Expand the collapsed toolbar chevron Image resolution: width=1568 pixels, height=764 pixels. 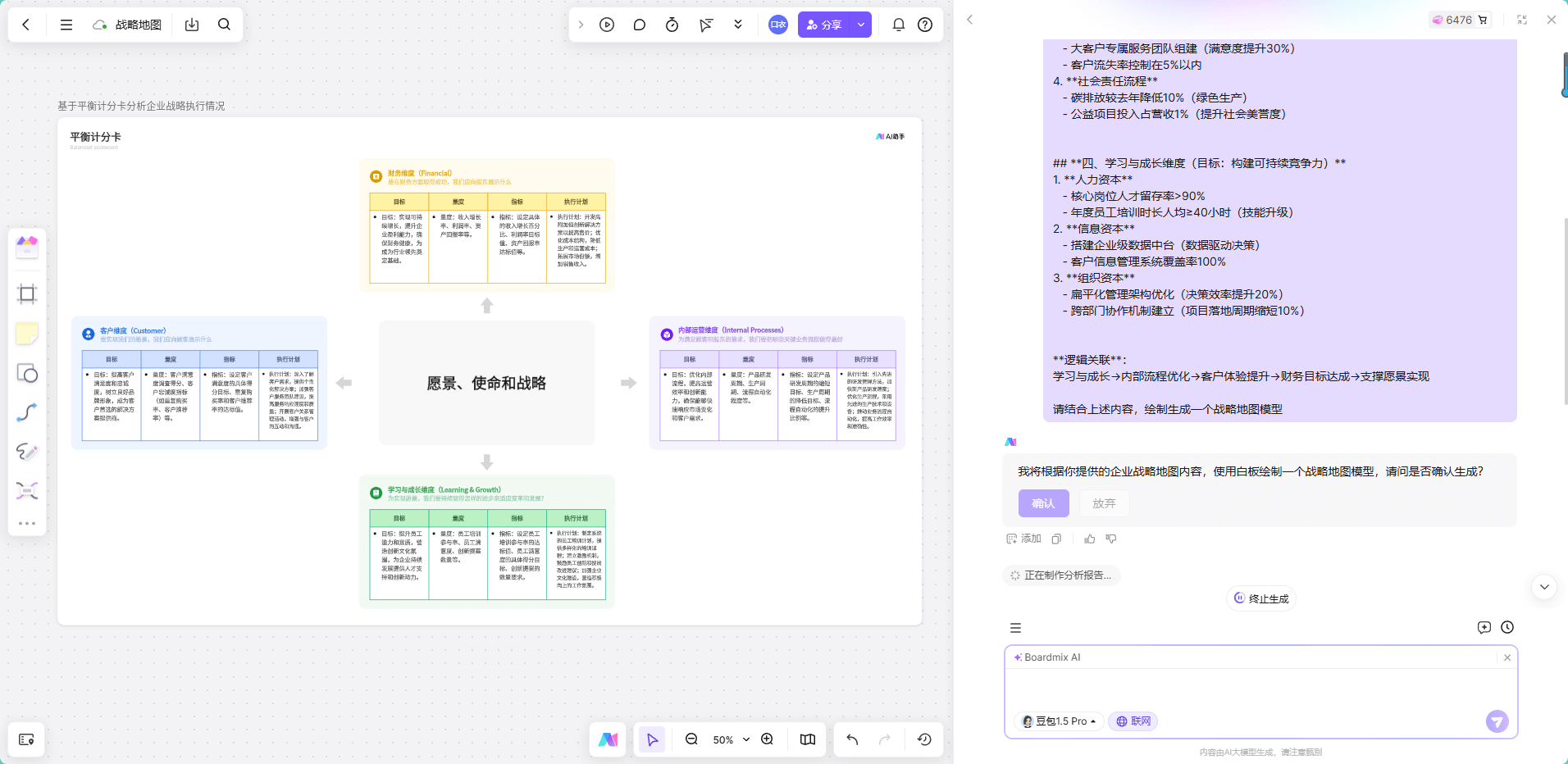click(x=581, y=25)
